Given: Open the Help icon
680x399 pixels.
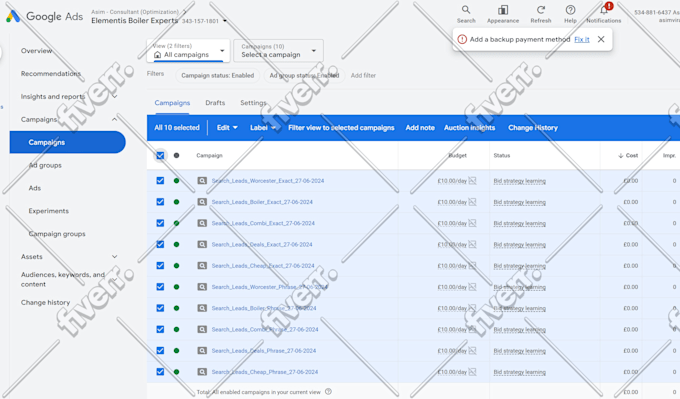Looking at the screenshot, I should (x=570, y=10).
